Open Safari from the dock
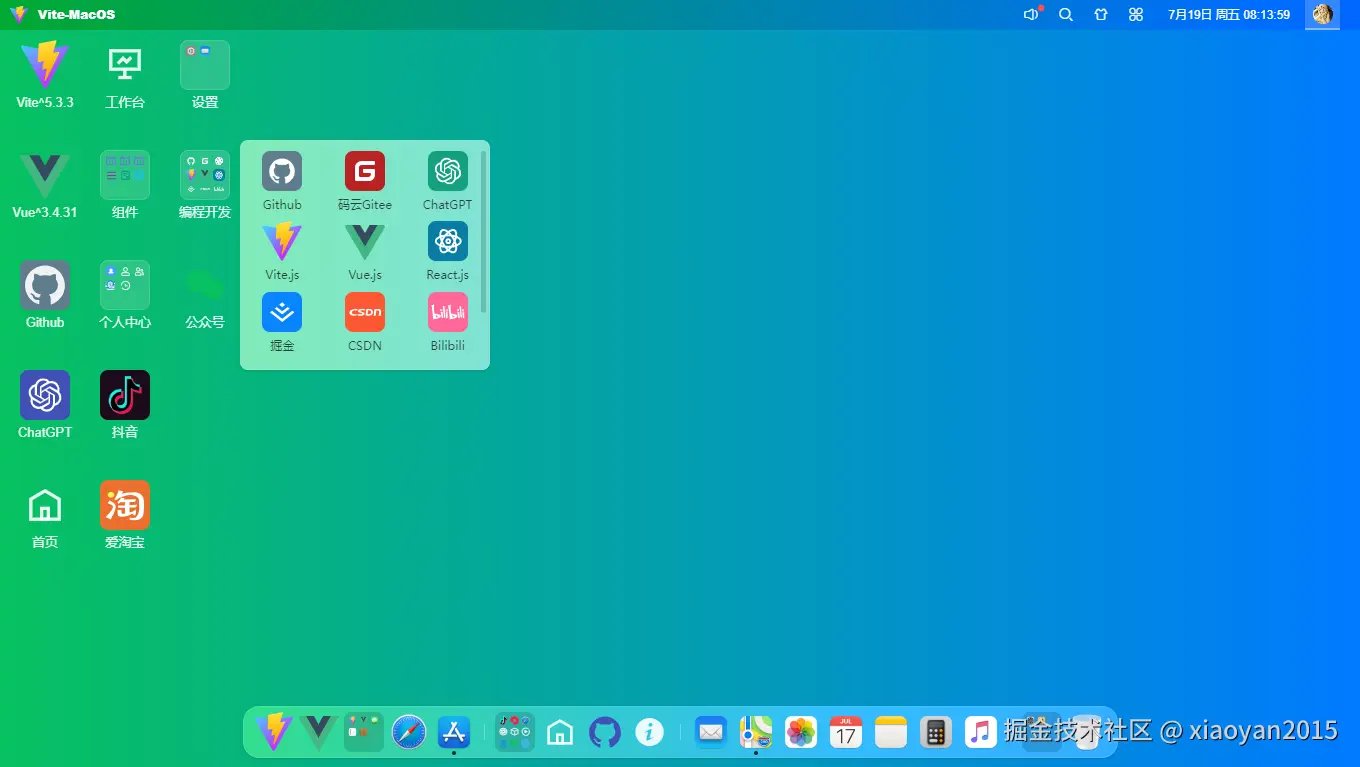The width and height of the screenshot is (1360, 767). [x=409, y=732]
